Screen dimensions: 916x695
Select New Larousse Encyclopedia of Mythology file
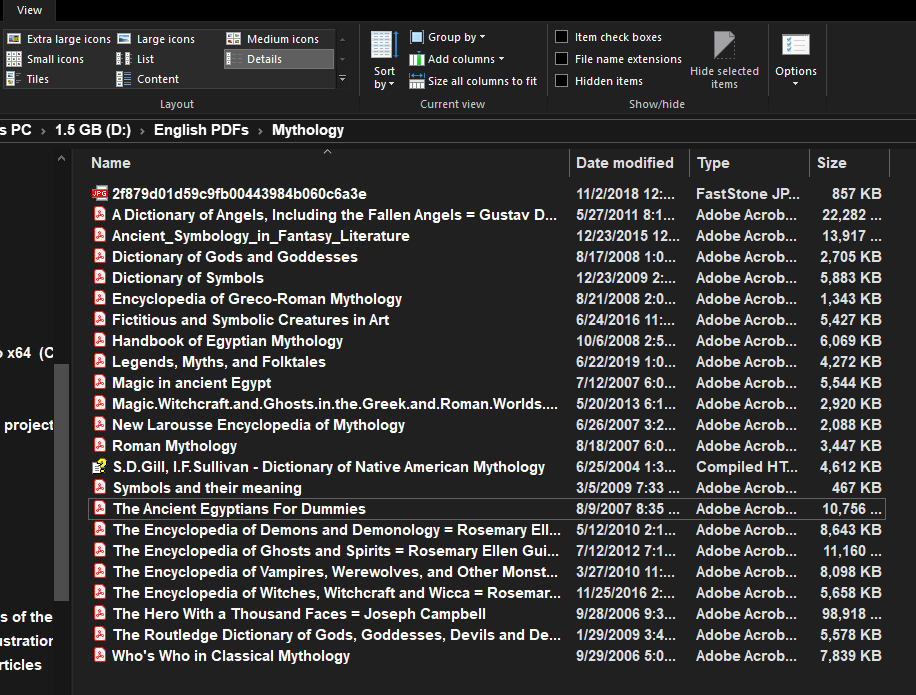(x=487, y=425)
